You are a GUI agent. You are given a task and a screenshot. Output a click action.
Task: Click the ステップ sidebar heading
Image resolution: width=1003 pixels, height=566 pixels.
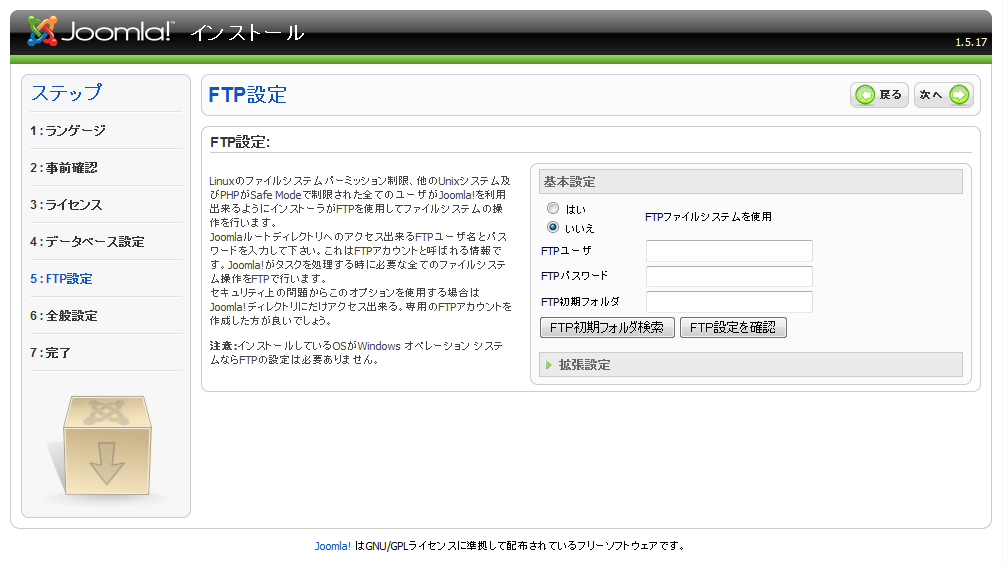pyautogui.click(x=67, y=93)
